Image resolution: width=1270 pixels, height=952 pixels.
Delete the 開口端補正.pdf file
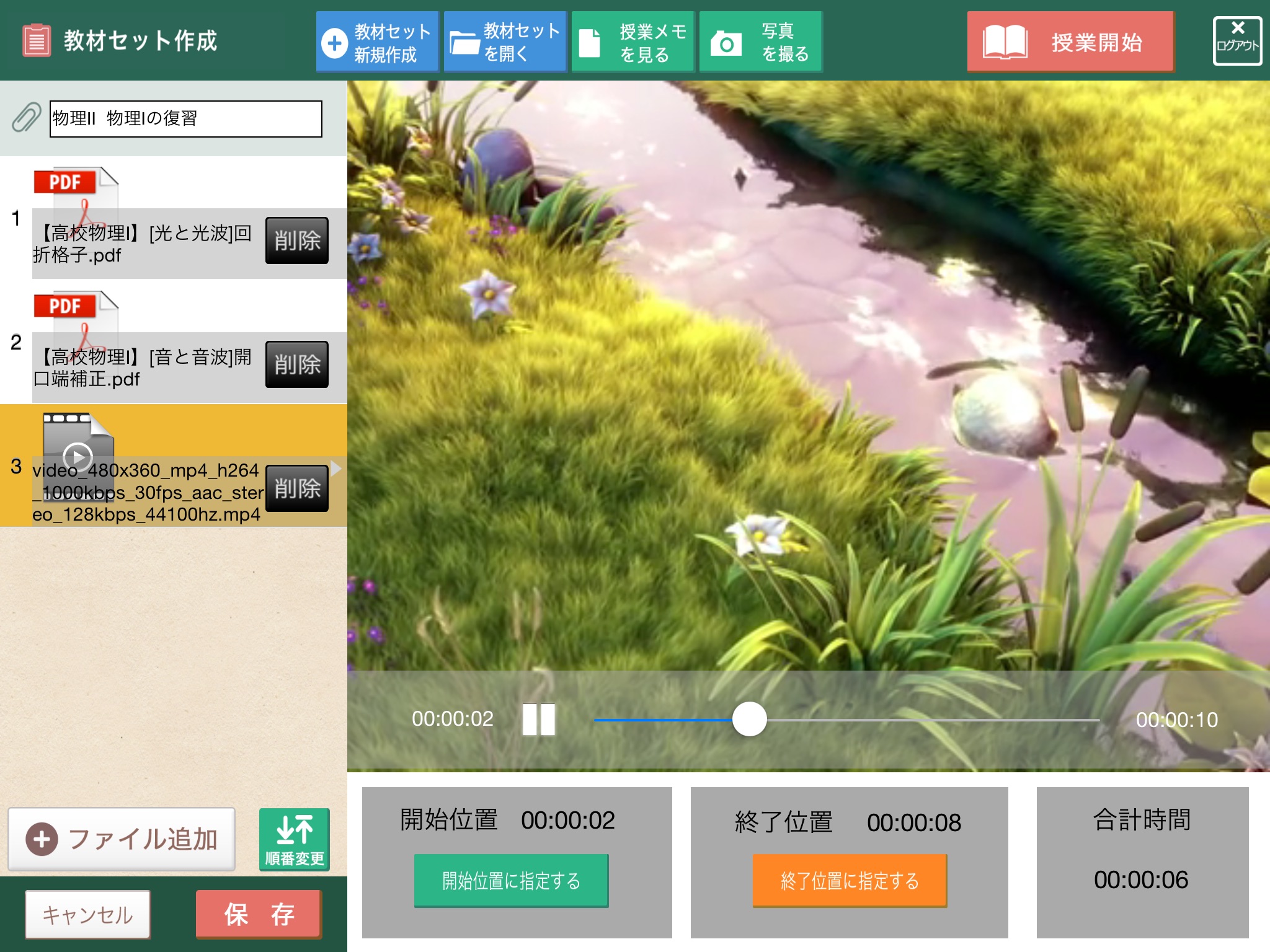click(x=297, y=364)
